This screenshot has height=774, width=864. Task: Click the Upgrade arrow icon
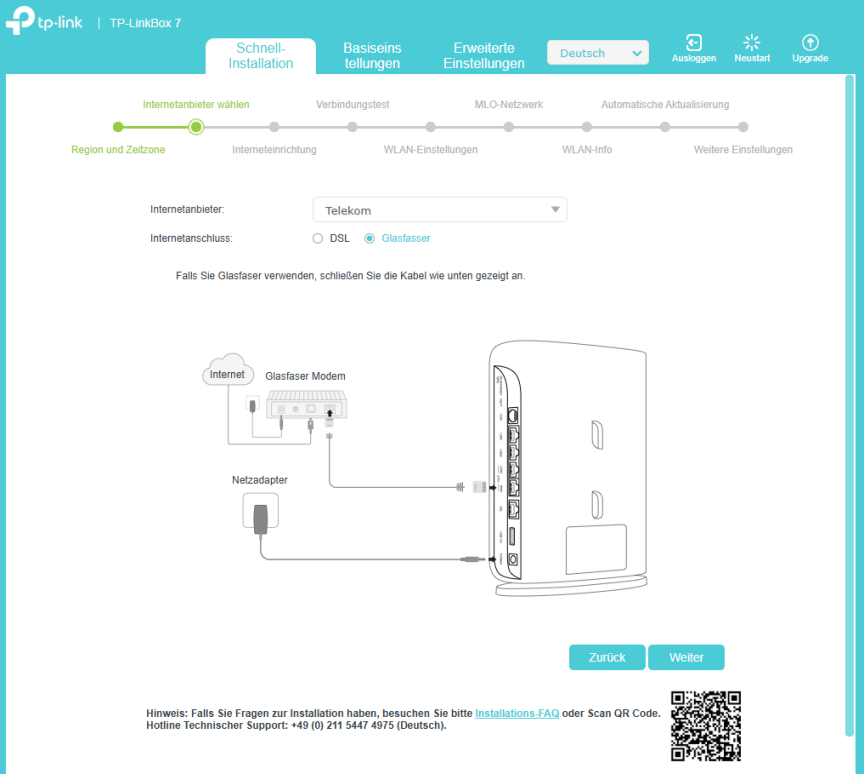810,42
